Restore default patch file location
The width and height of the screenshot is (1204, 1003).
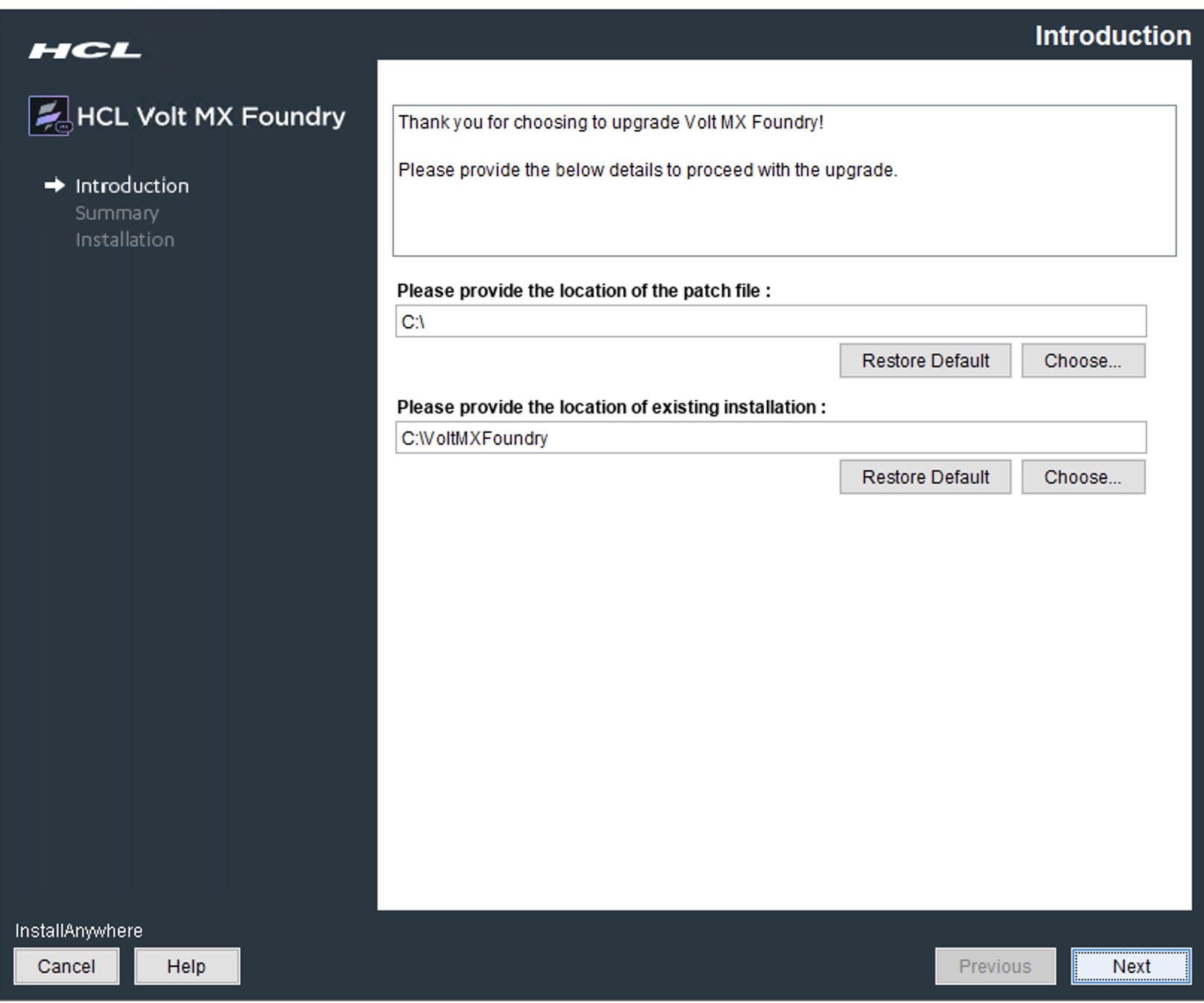click(x=925, y=361)
